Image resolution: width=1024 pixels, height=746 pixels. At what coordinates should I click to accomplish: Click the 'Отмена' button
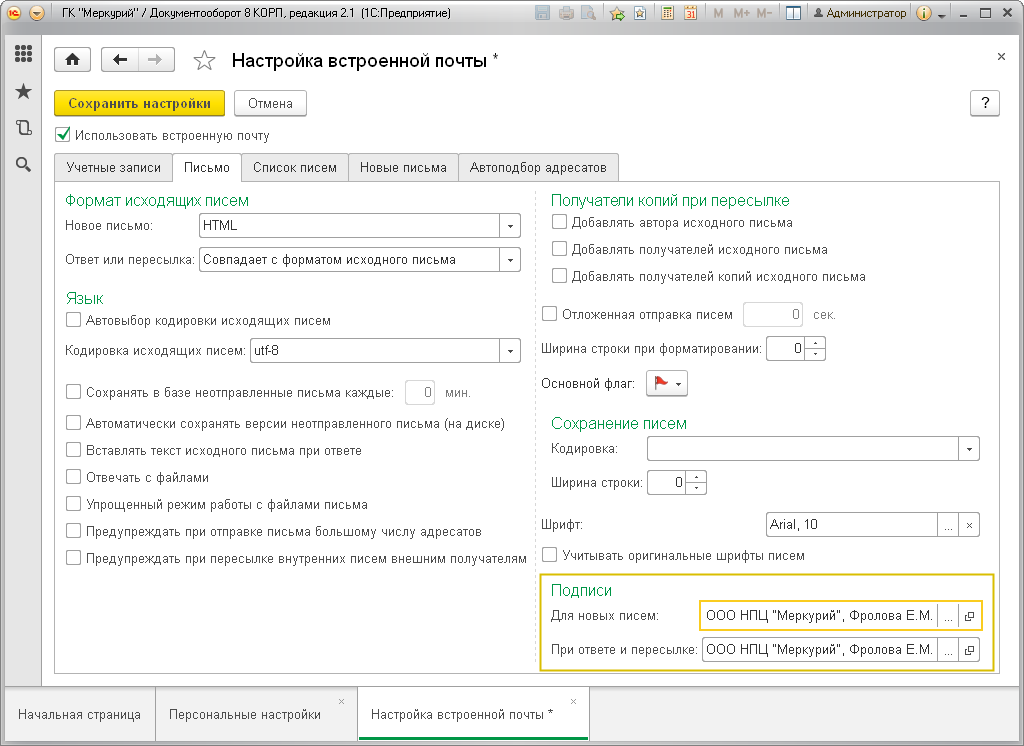(270, 103)
